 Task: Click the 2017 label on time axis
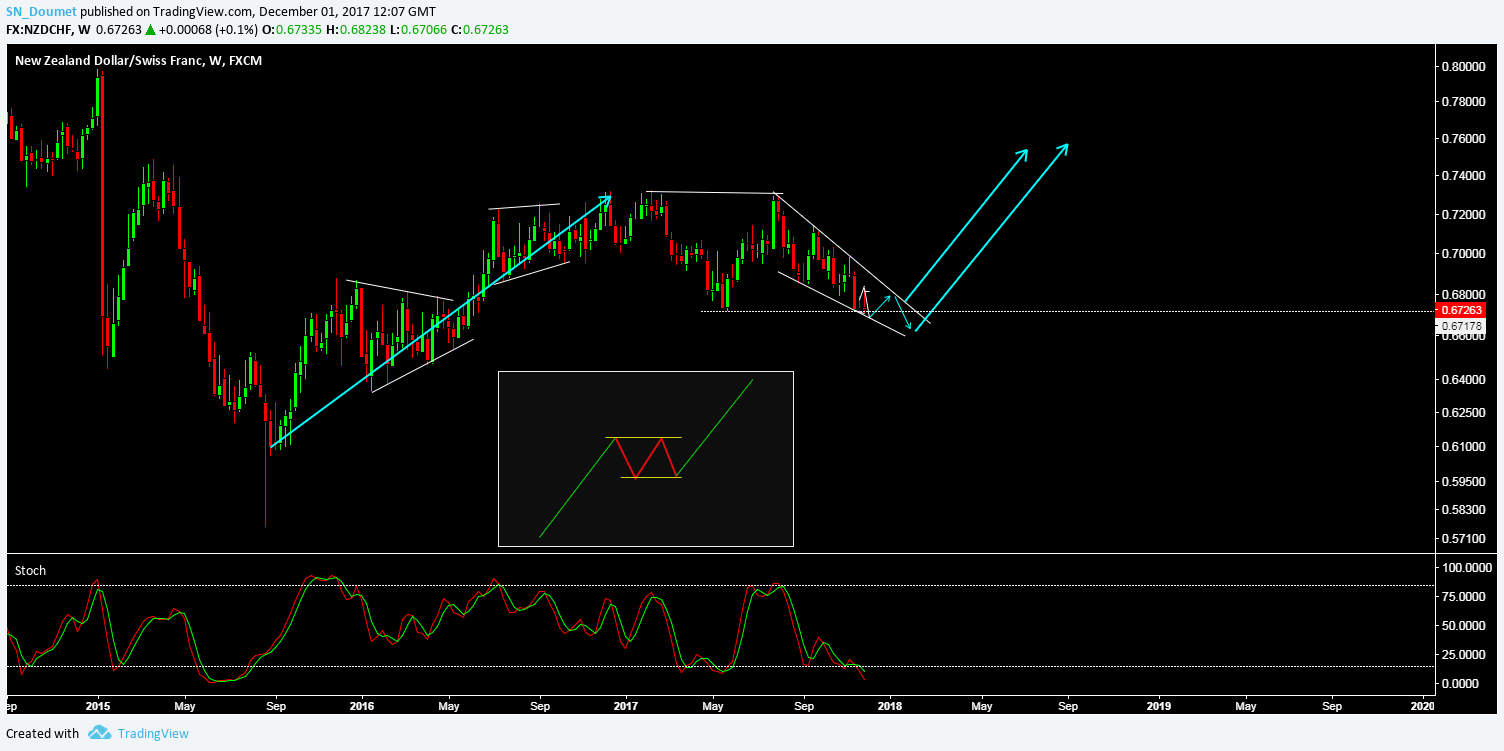[626, 706]
